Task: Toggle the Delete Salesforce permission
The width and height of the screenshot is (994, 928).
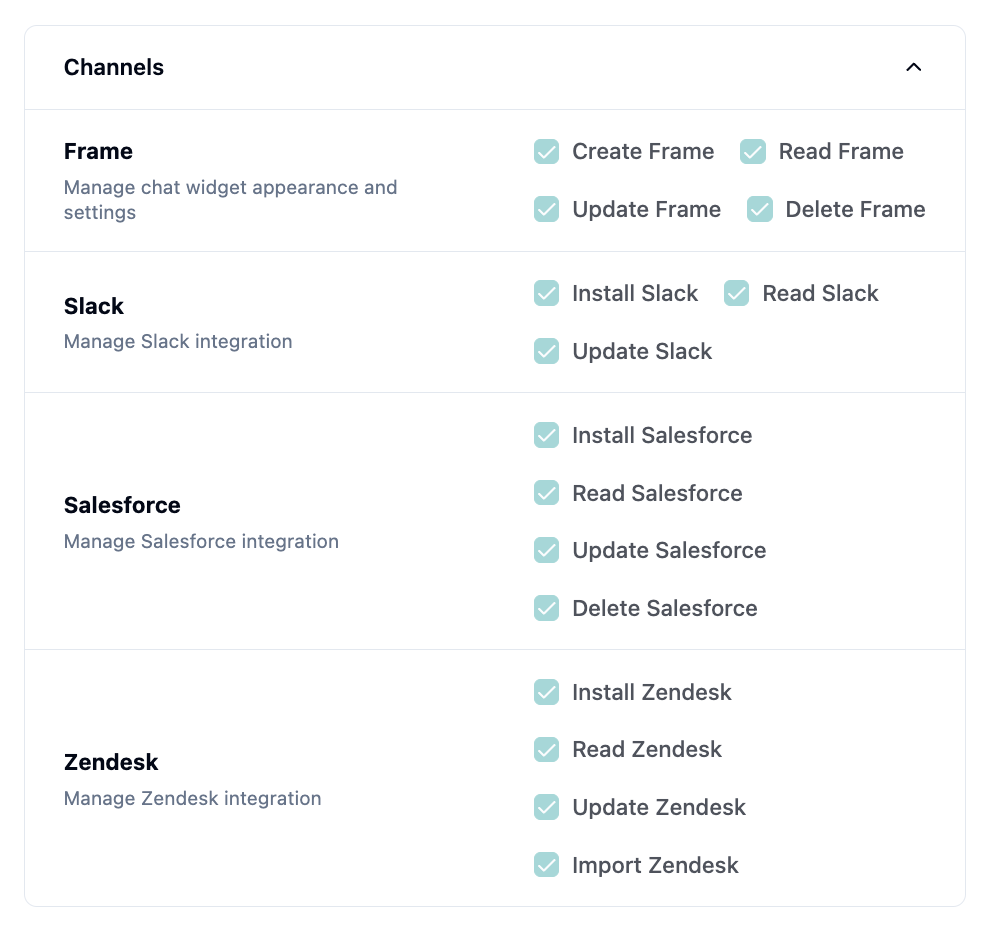Action: click(x=546, y=608)
